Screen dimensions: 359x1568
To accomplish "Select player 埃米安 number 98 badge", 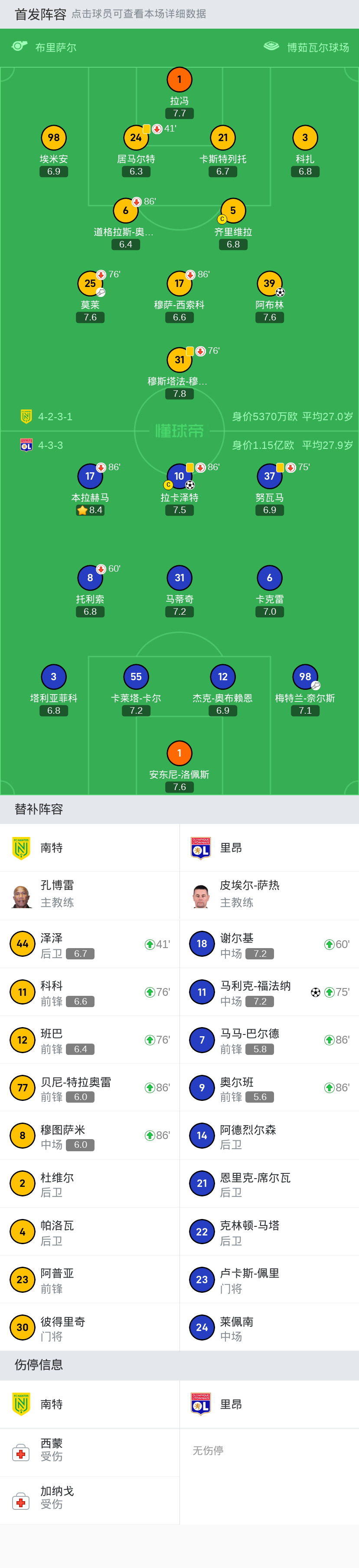I will coord(53,138).
